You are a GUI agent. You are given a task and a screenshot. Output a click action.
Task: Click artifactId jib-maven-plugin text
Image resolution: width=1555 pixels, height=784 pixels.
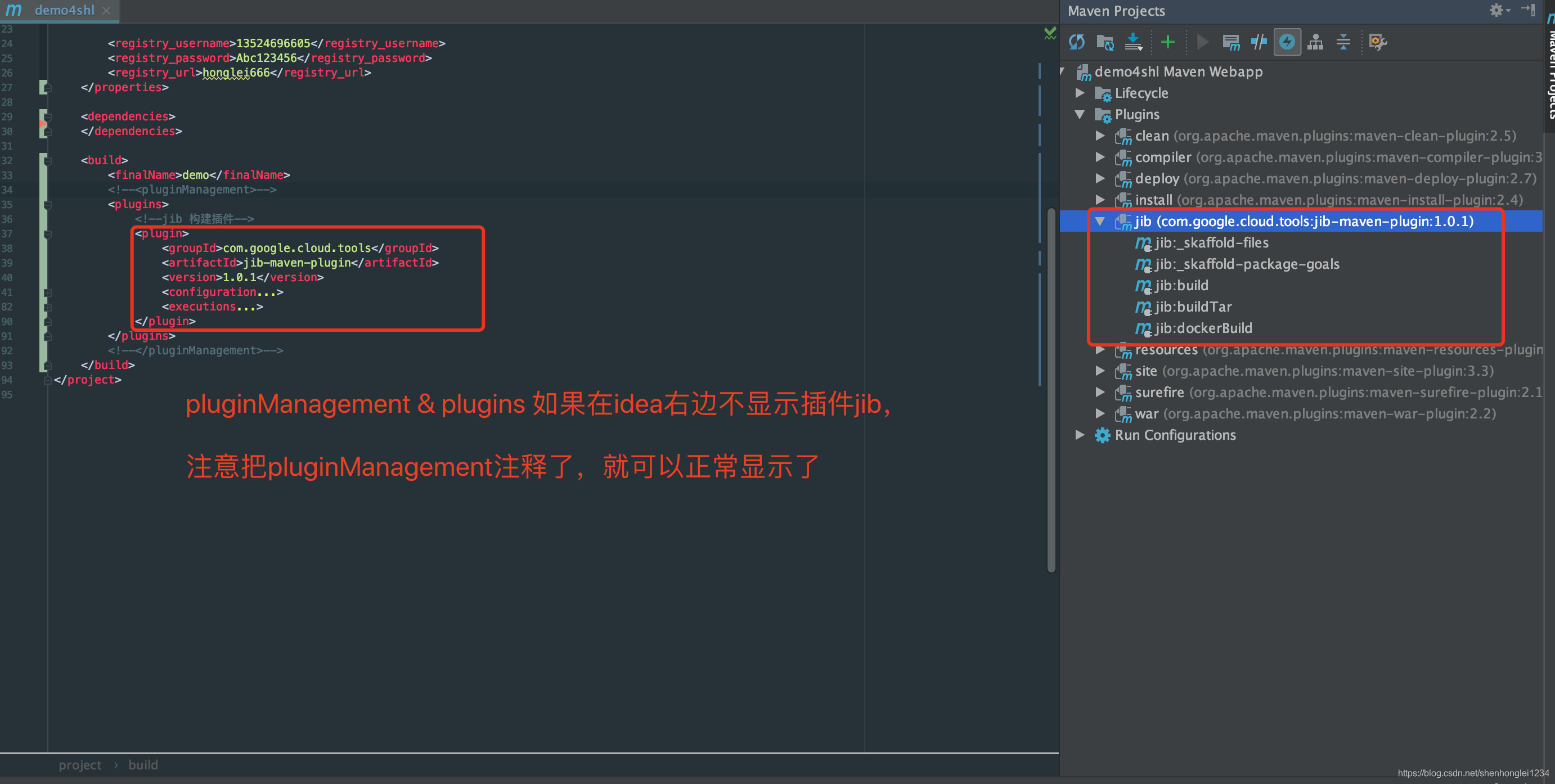click(297, 263)
